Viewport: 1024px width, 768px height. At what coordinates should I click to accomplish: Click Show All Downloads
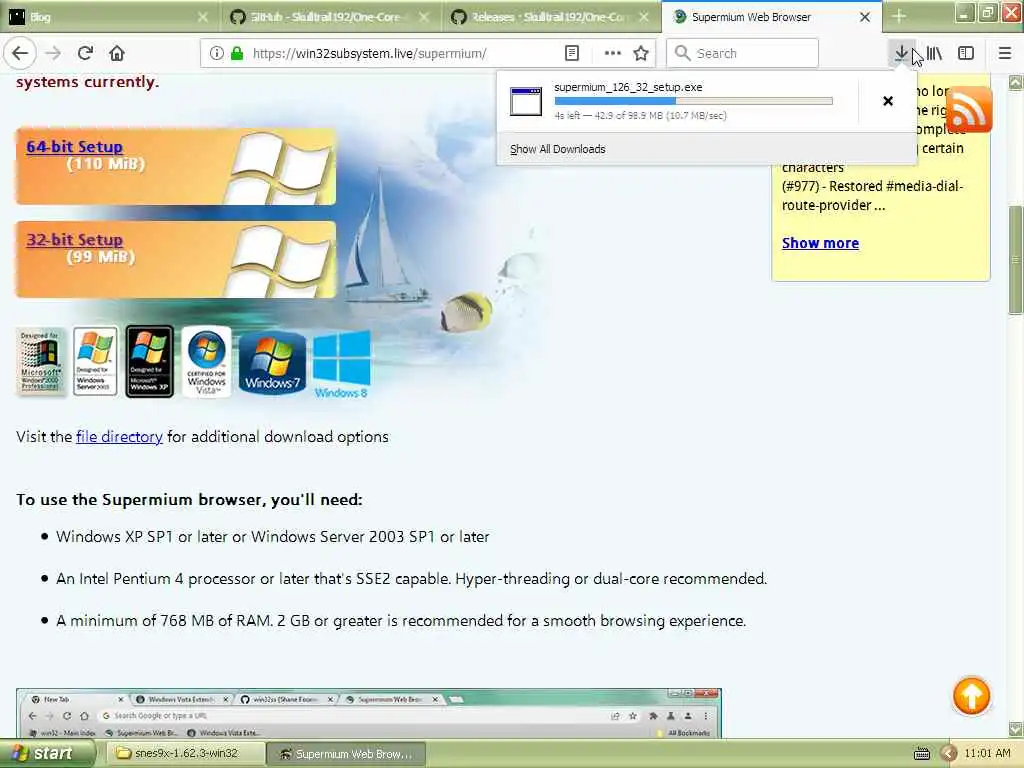[x=558, y=149]
